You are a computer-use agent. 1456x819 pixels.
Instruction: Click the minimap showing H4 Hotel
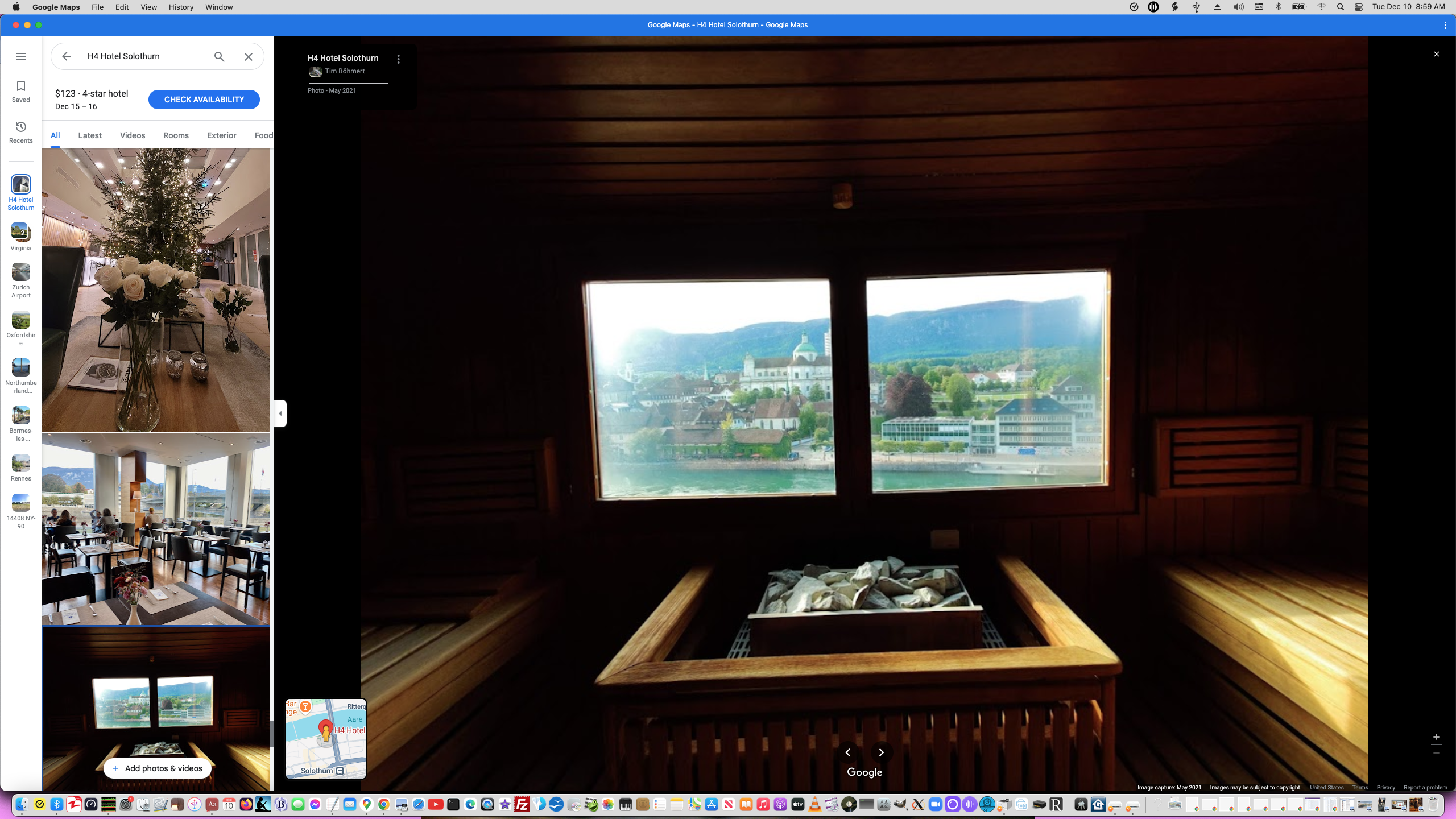pyautogui.click(x=326, y=738)
